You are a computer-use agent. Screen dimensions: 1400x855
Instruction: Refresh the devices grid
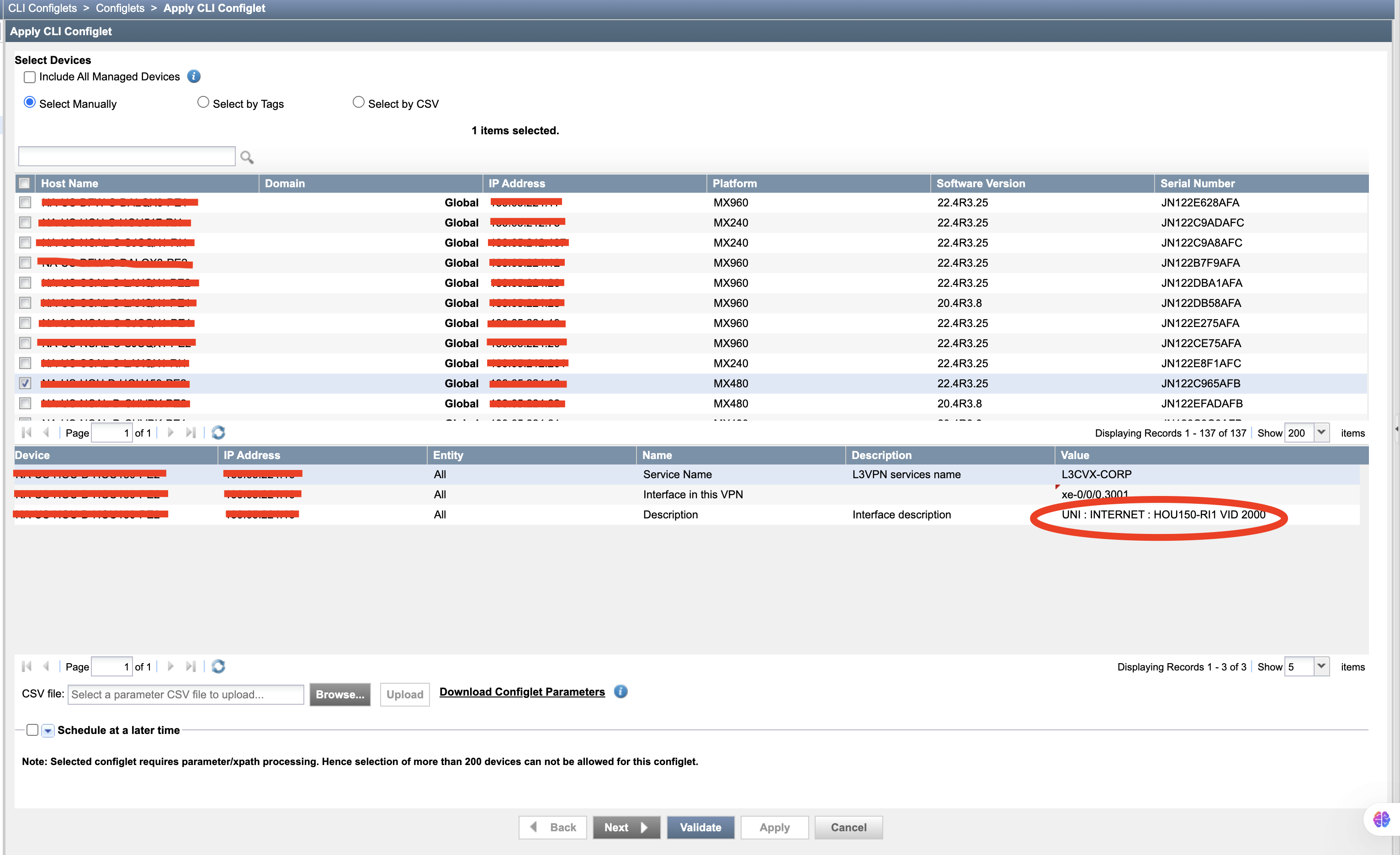point(218,433)
